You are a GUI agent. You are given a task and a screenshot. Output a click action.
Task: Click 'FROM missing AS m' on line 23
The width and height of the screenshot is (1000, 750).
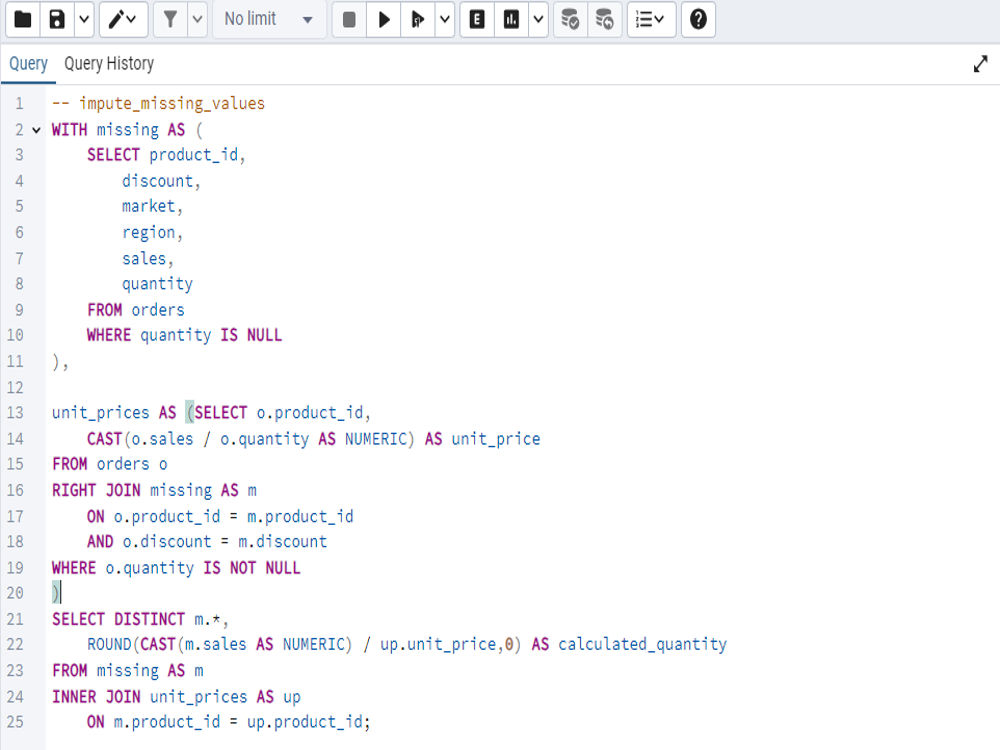[x=128, y=671]
